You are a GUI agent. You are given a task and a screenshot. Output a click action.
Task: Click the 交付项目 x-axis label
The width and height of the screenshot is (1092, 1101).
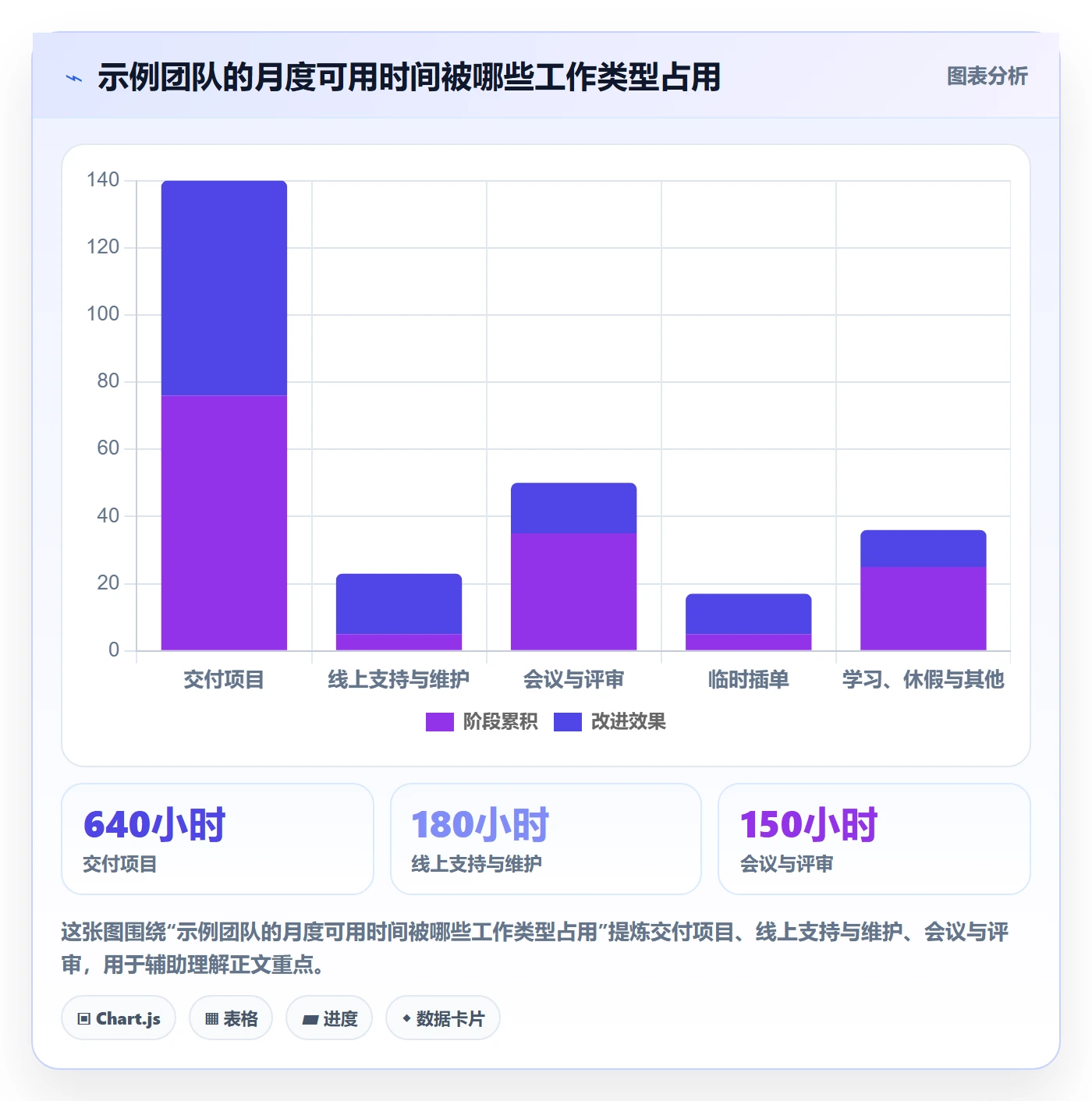[x=224, y=680]
